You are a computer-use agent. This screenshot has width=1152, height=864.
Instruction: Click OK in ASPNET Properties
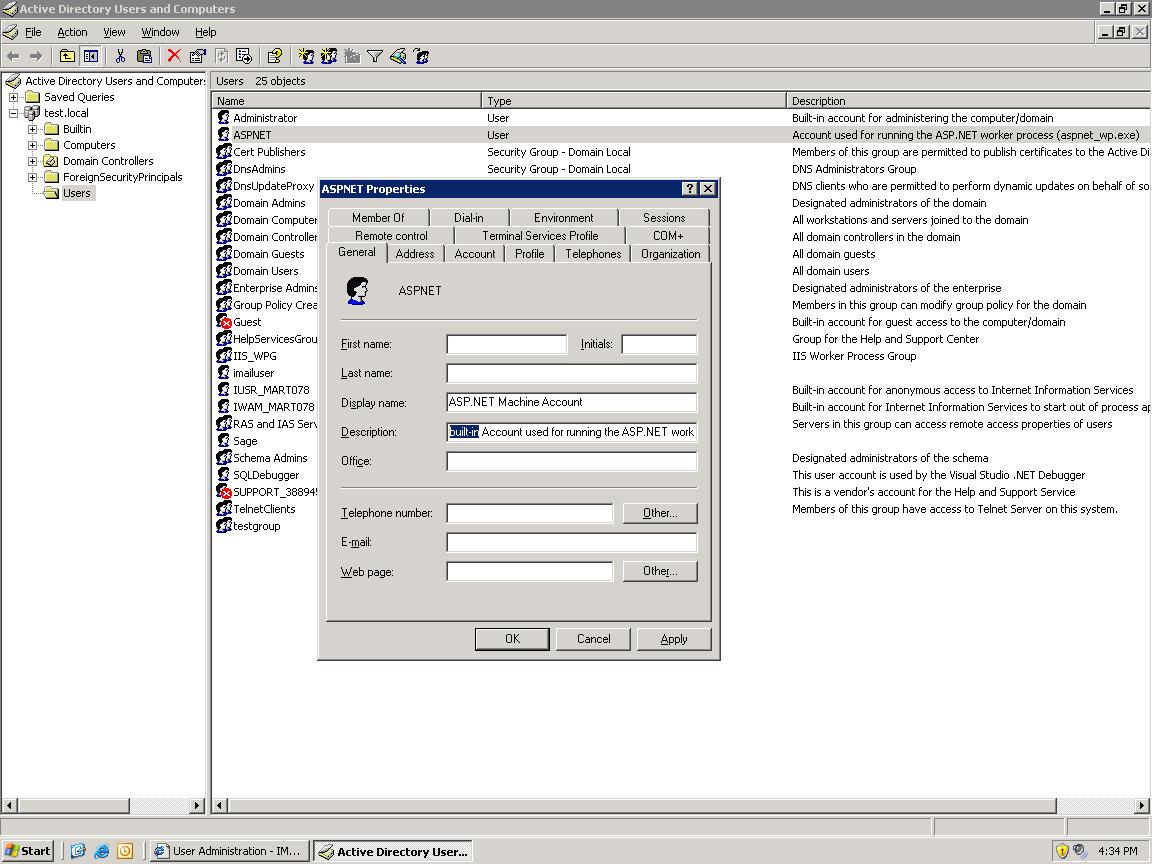[x=512, y=639]
